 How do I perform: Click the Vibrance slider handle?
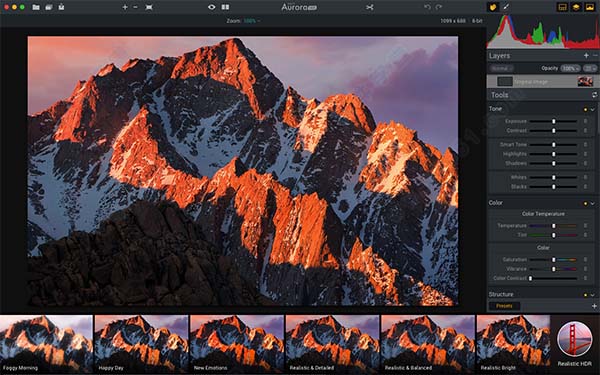pos(553,269)
